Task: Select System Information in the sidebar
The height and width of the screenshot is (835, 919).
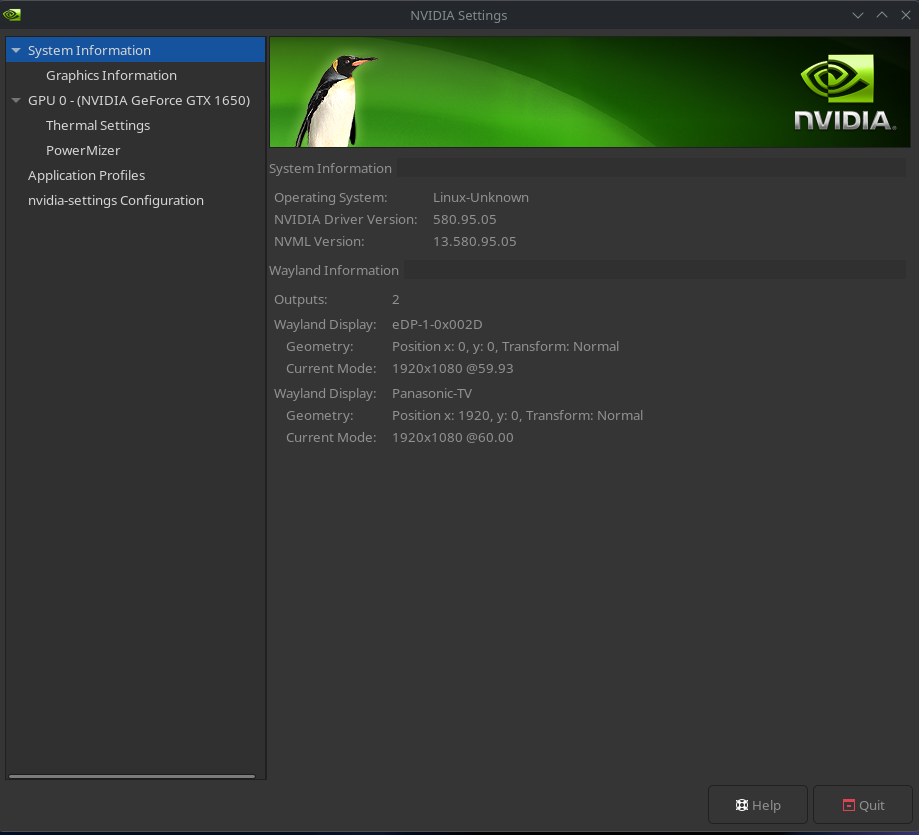Action: [x=89, y=49]
